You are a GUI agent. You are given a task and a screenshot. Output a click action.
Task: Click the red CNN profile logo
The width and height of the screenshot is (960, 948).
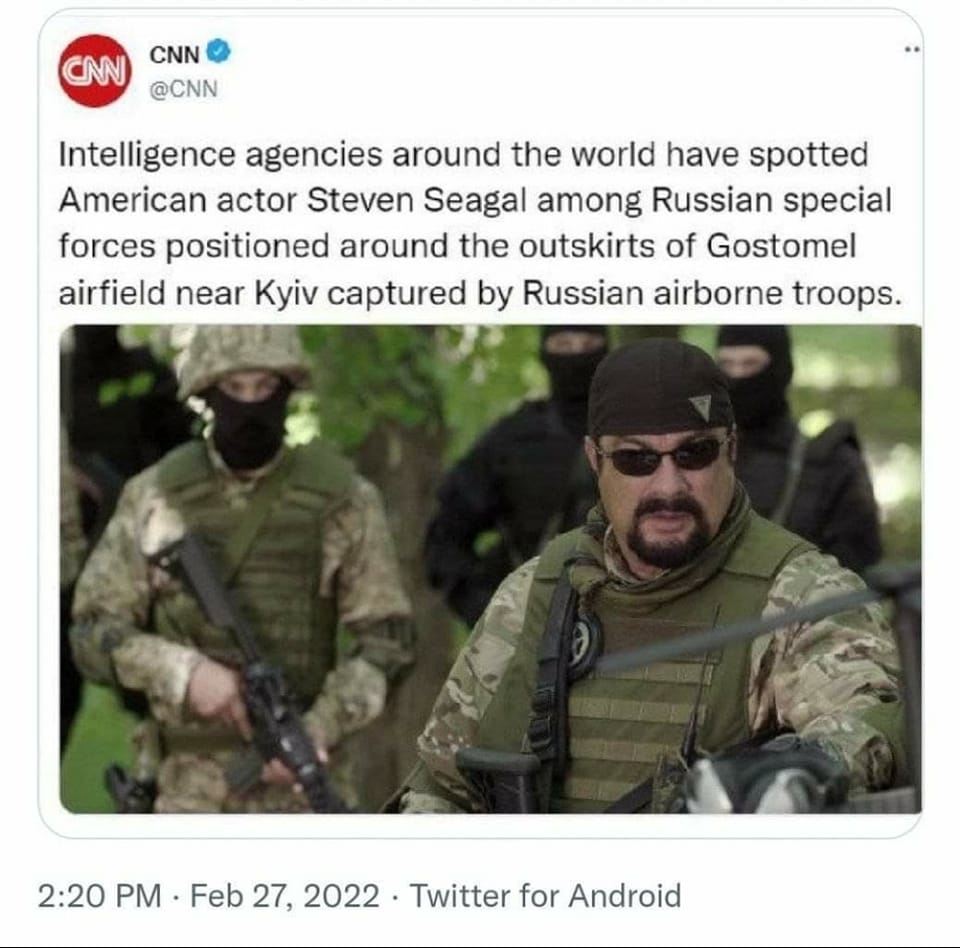[x=94, y=70]
